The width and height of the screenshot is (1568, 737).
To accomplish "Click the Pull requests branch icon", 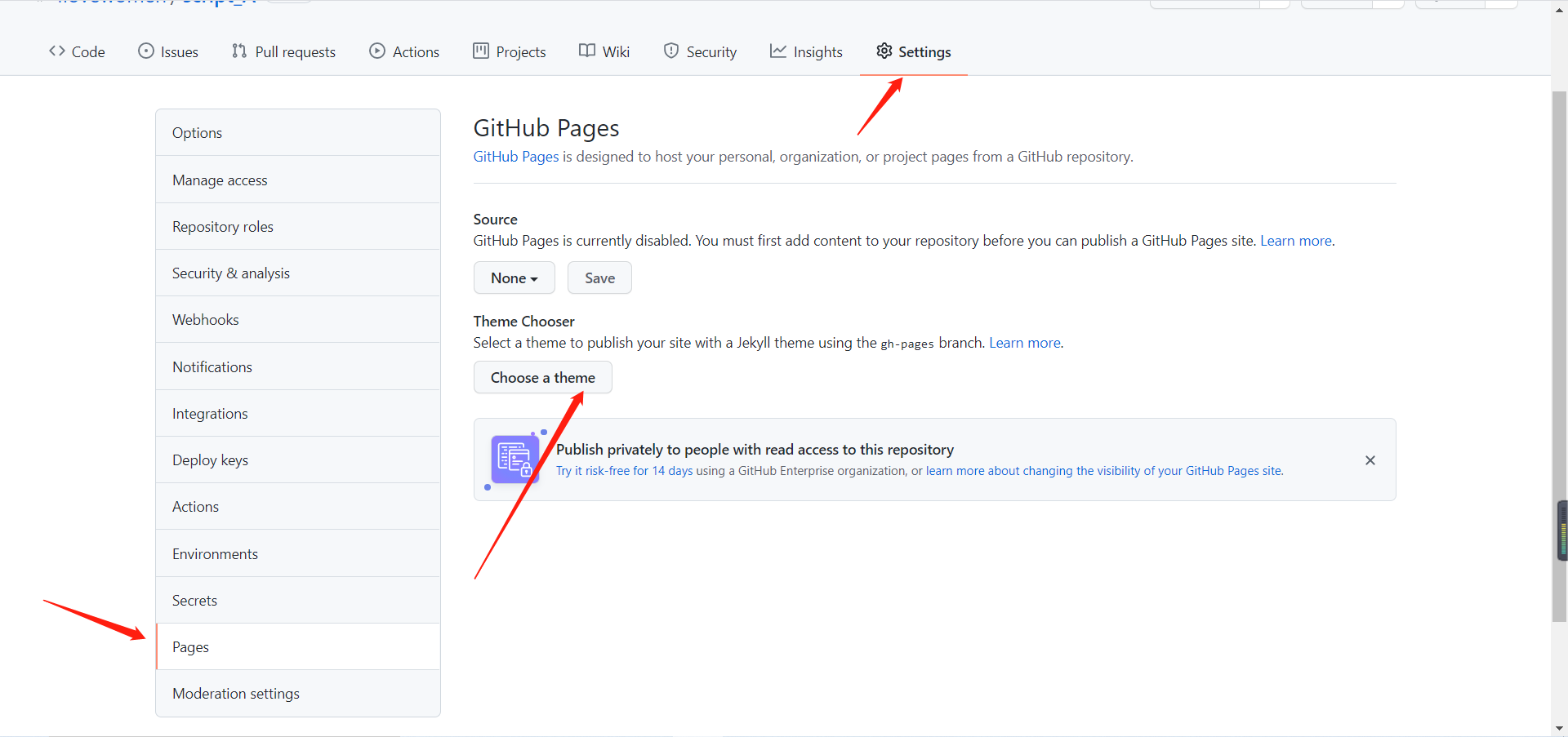I will tap(239, 51).
